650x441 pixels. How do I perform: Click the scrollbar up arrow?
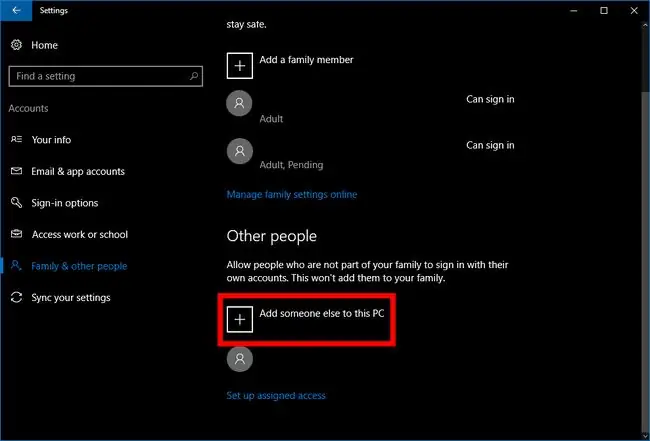645,25
